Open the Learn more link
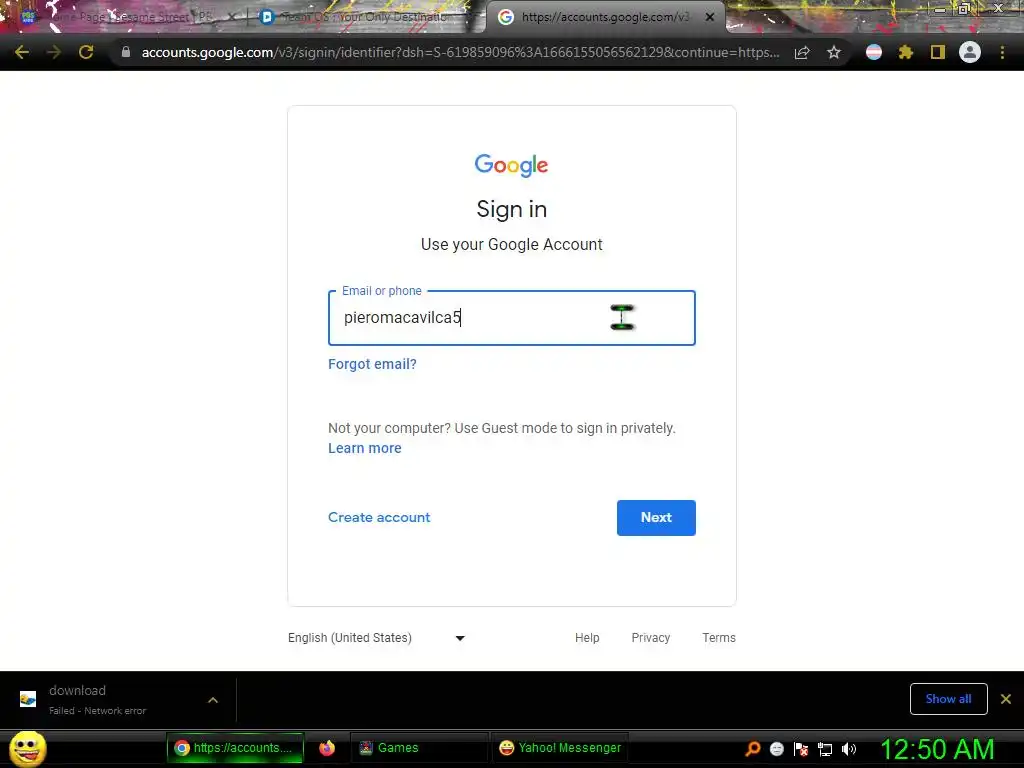The height and width of the screenshot is (768, 1024). (x=364, y=448)
